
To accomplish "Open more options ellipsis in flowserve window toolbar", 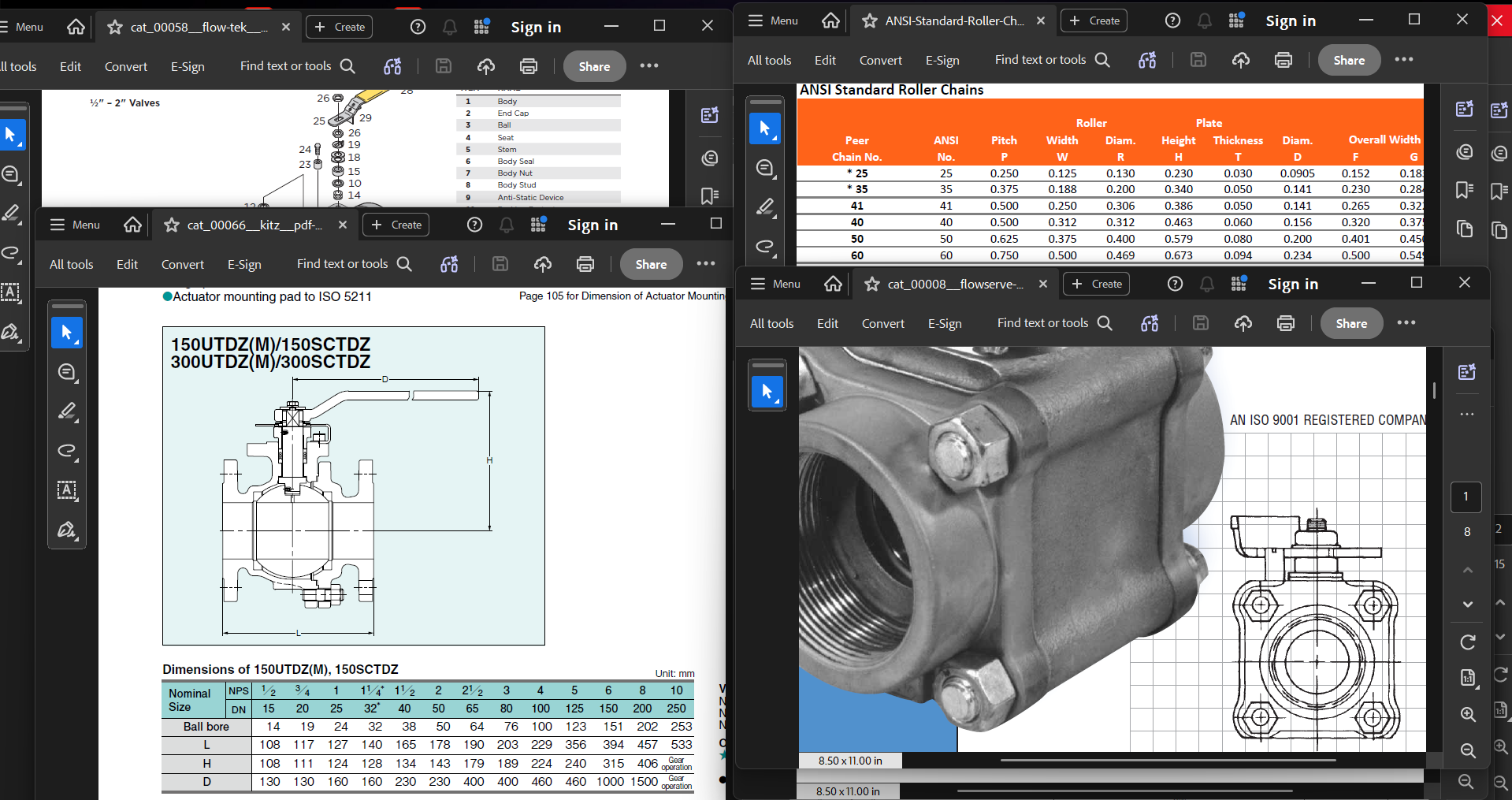I will click(1406, 323).
